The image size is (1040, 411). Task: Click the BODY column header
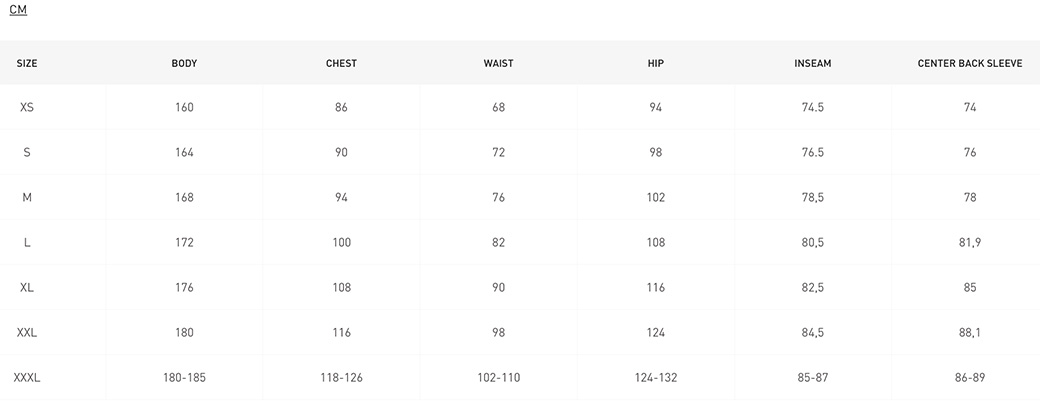point(184,64)
